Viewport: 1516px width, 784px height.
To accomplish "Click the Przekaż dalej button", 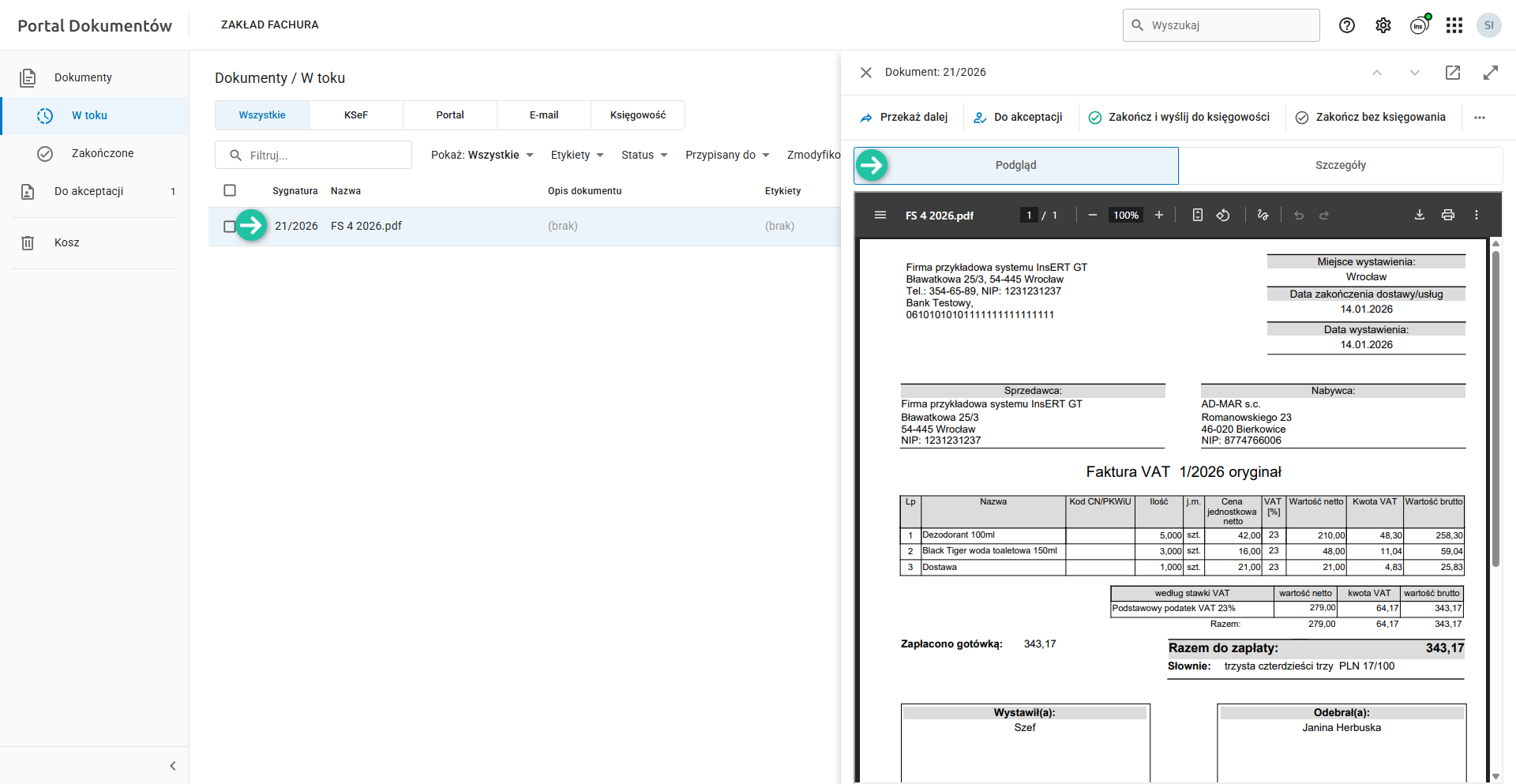I will pos(904,117).
